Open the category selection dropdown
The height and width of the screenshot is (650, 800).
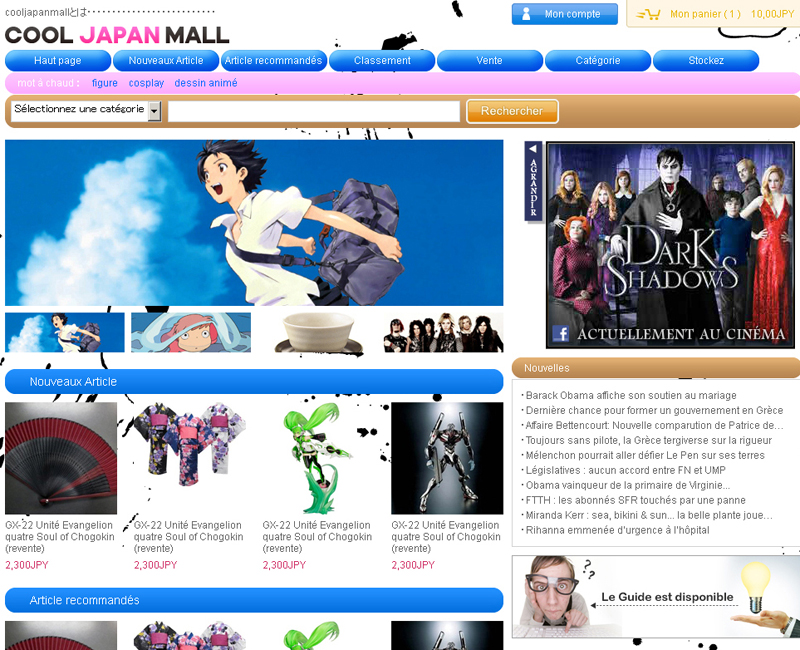(x=154, y=111)
